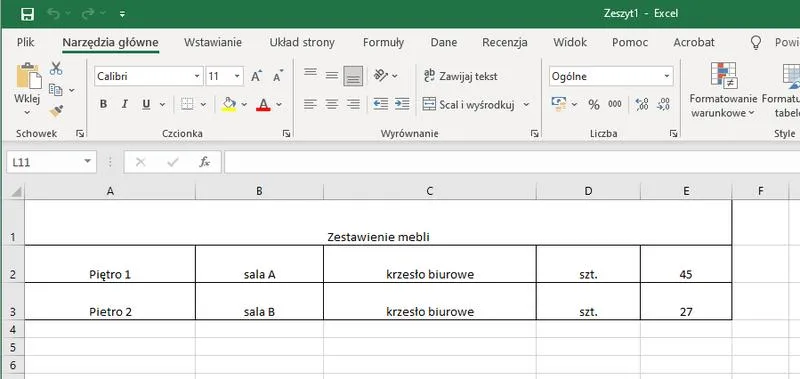The image size is (800, 379).
Task: Open Schowek dialog launcher
Action: (80, 134)
